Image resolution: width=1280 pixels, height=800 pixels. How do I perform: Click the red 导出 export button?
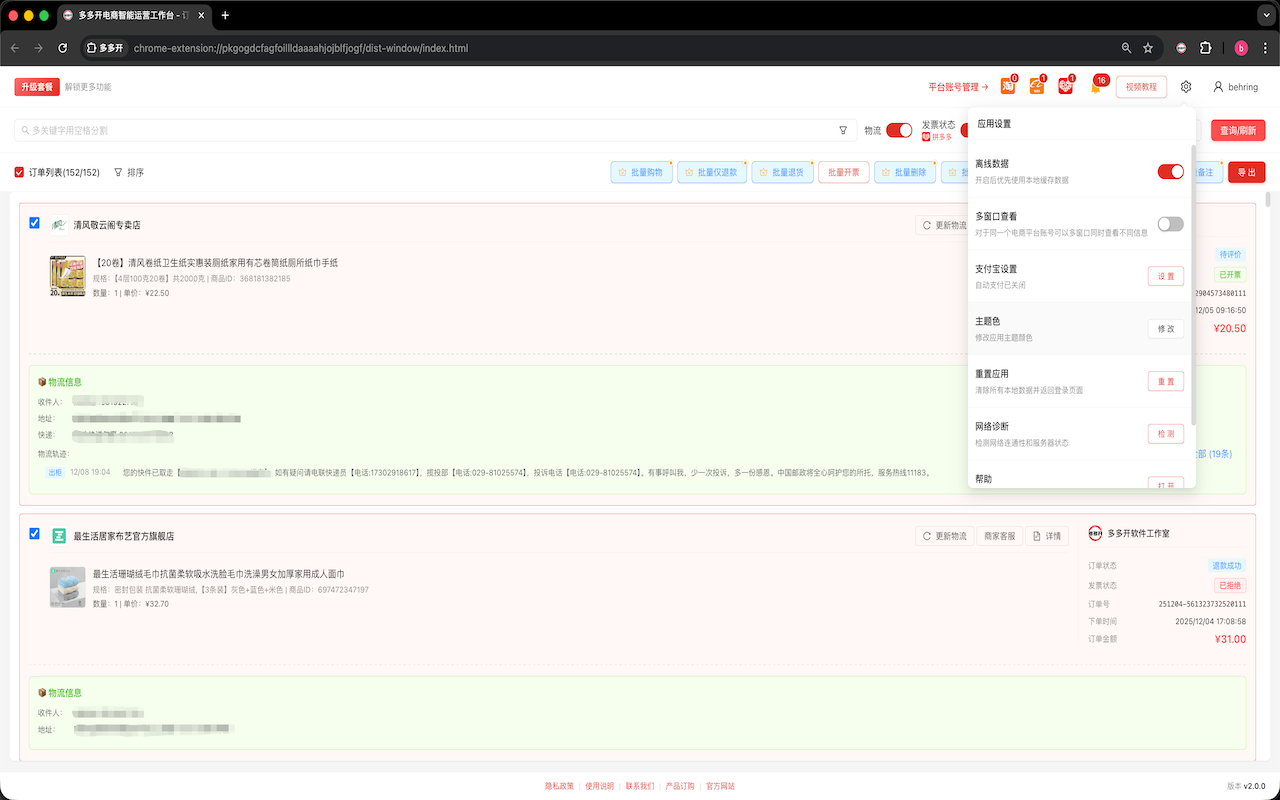click(1246, 172)
